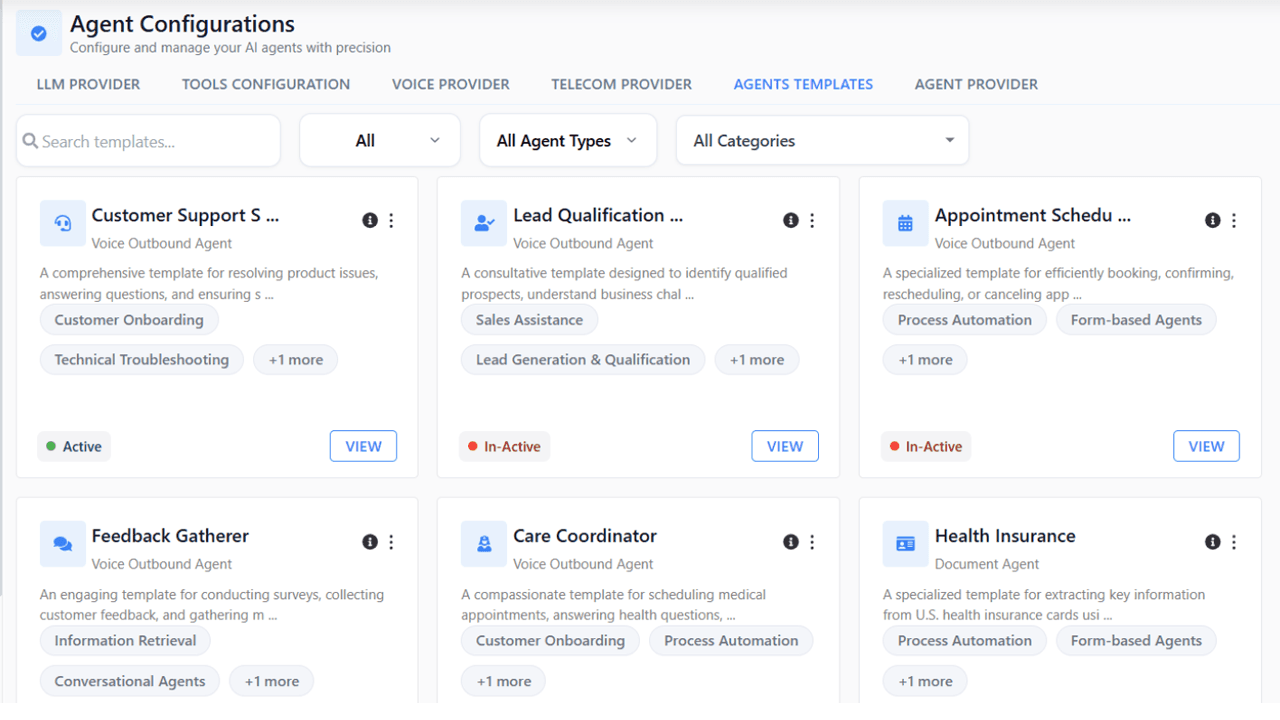Open the Telecom Provider tab

621,84
